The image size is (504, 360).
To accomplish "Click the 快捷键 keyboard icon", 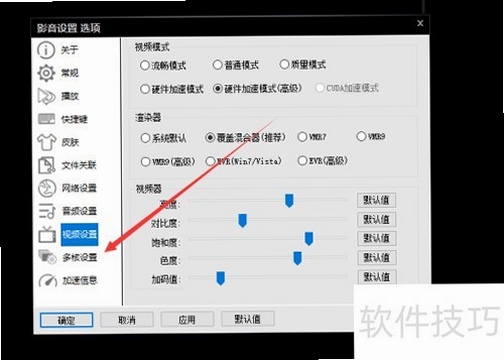I will pyautogui.click(x=46, y=119).
